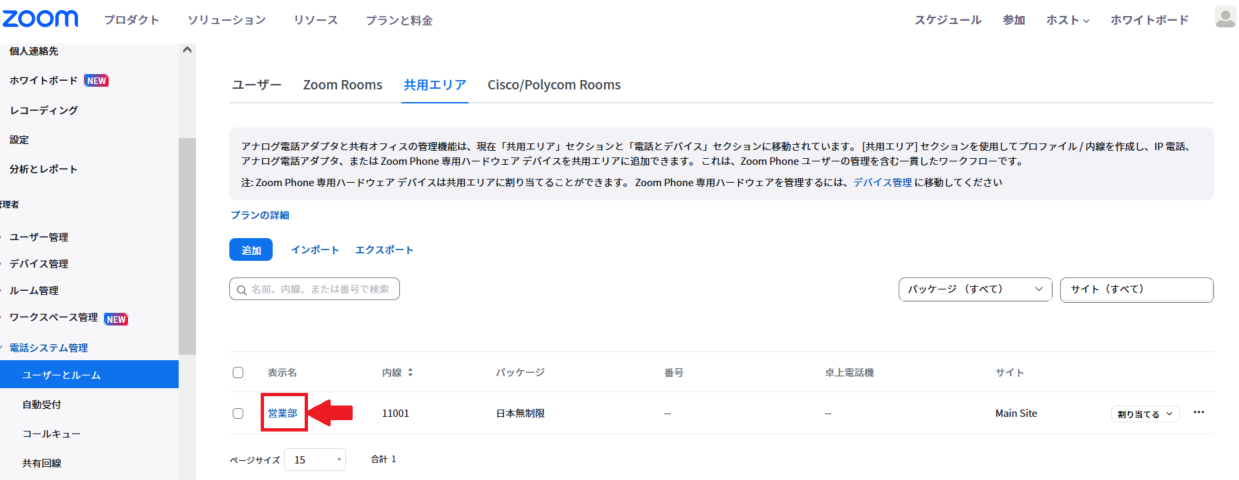Expand ユーザー管理 in sidebar
Image resolution: width=1239 pixels, height=480 pixels.
[x=39, y=237]
